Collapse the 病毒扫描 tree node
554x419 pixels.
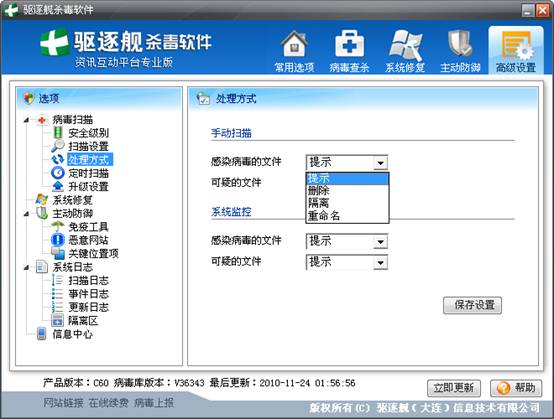[26, 120]
